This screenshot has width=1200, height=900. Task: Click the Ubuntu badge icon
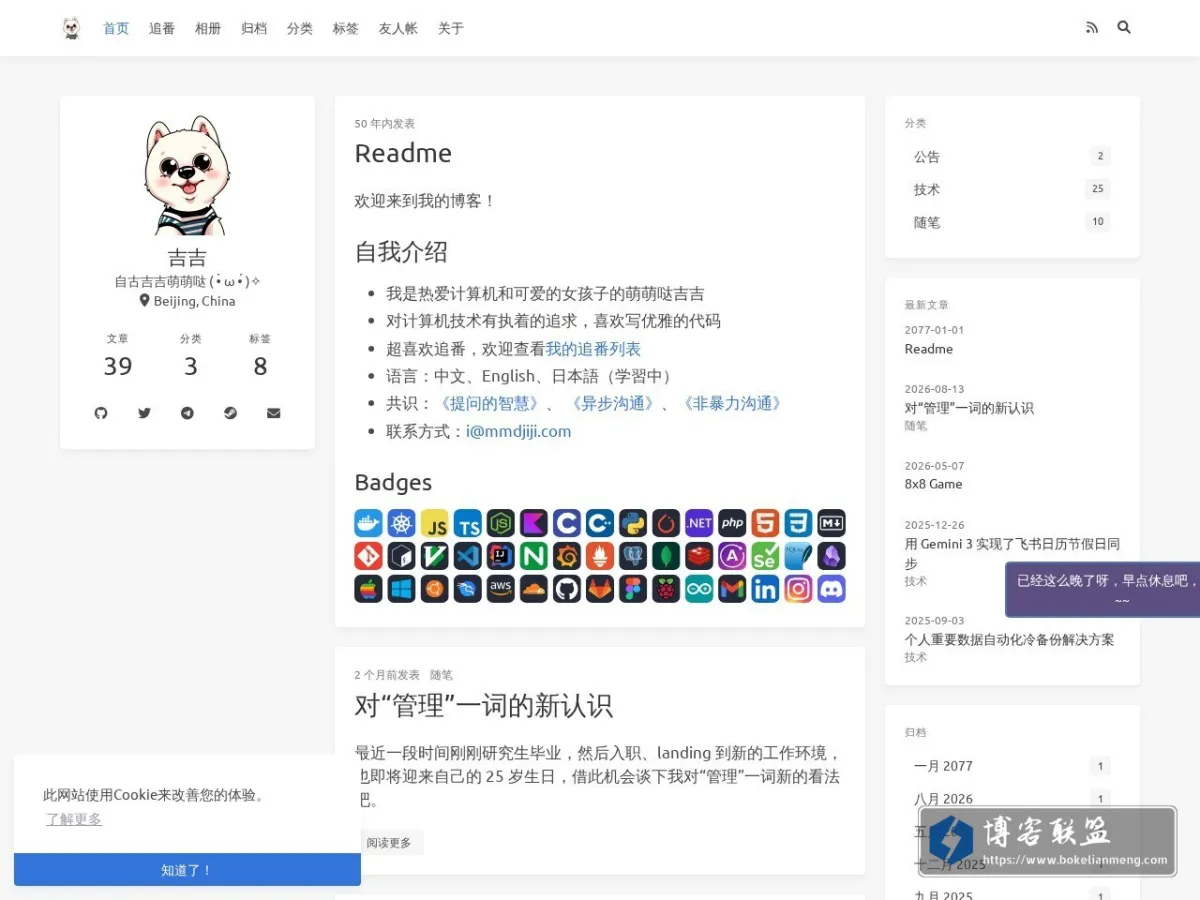(x=435, y=589)
